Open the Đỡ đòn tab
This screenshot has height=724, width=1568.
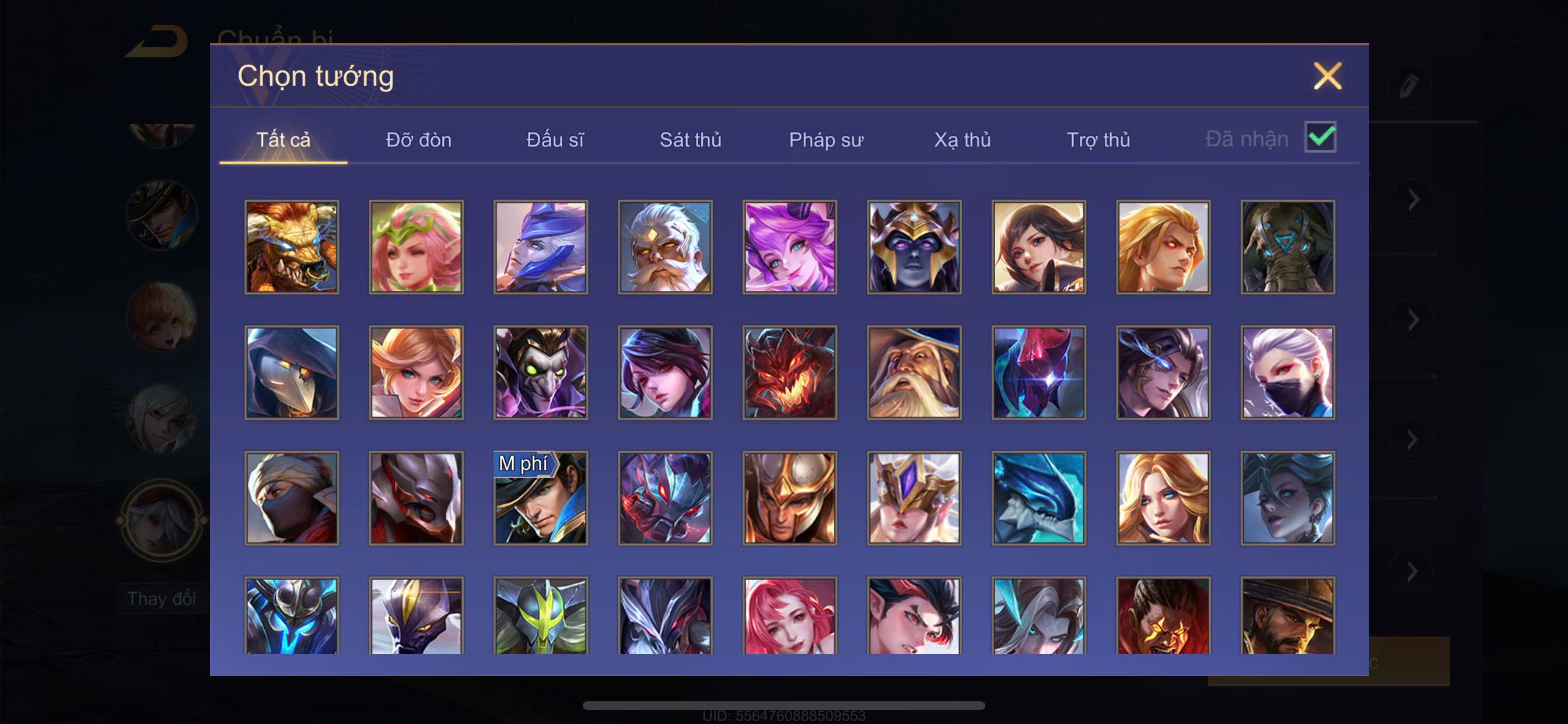[x=419, y=140]
